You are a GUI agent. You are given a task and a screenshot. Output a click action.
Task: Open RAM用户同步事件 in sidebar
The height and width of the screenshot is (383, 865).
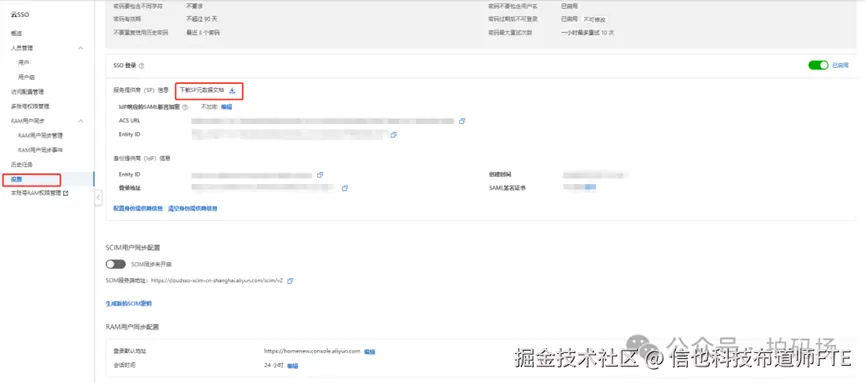tap(40, 150)
